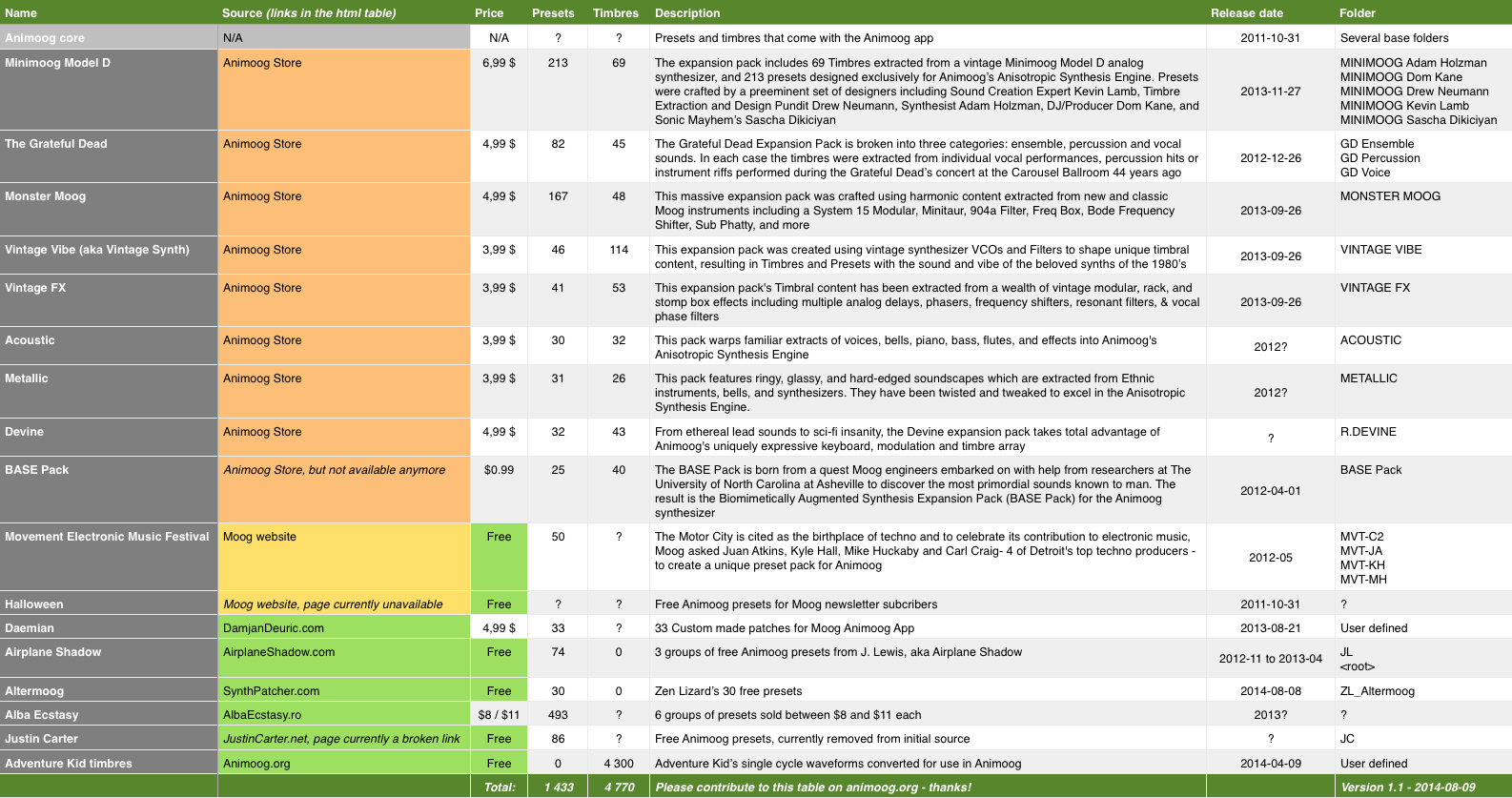1512x798 pixels.
Task: Select the Airplane Shadow name cell
Action: click(109, 658)
